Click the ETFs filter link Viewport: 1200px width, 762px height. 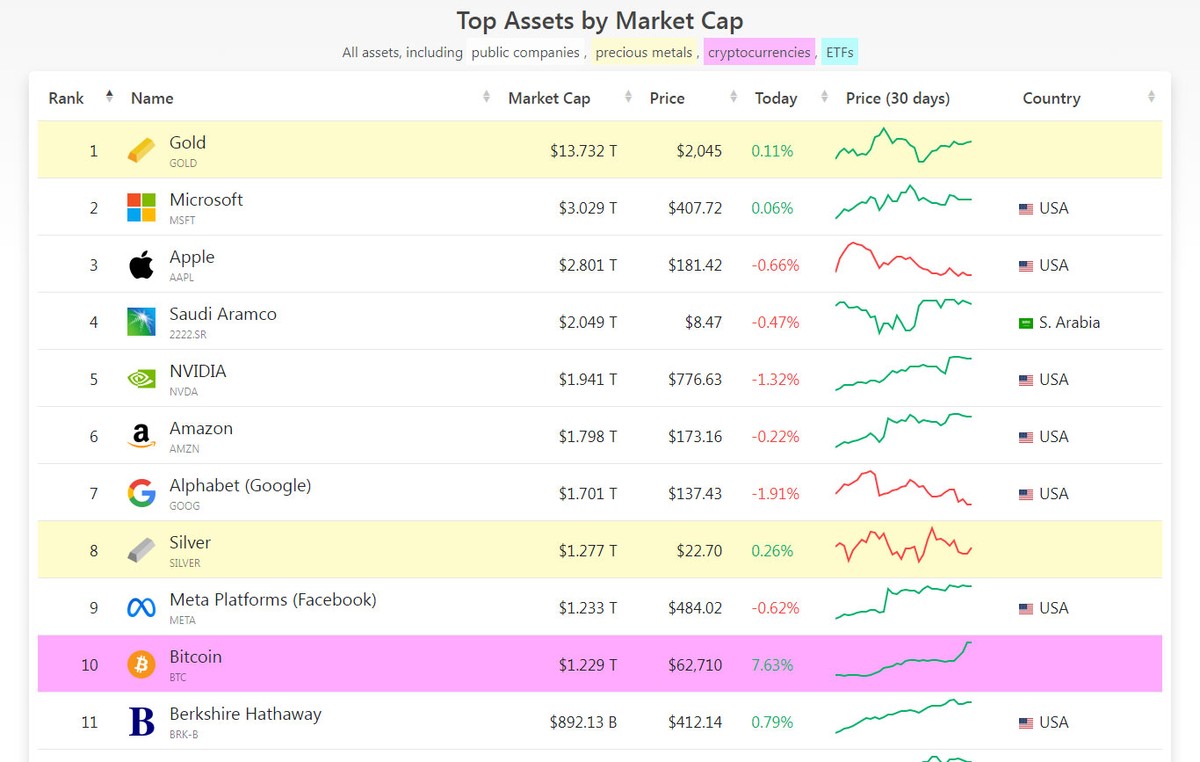click(x=839, y=51)
